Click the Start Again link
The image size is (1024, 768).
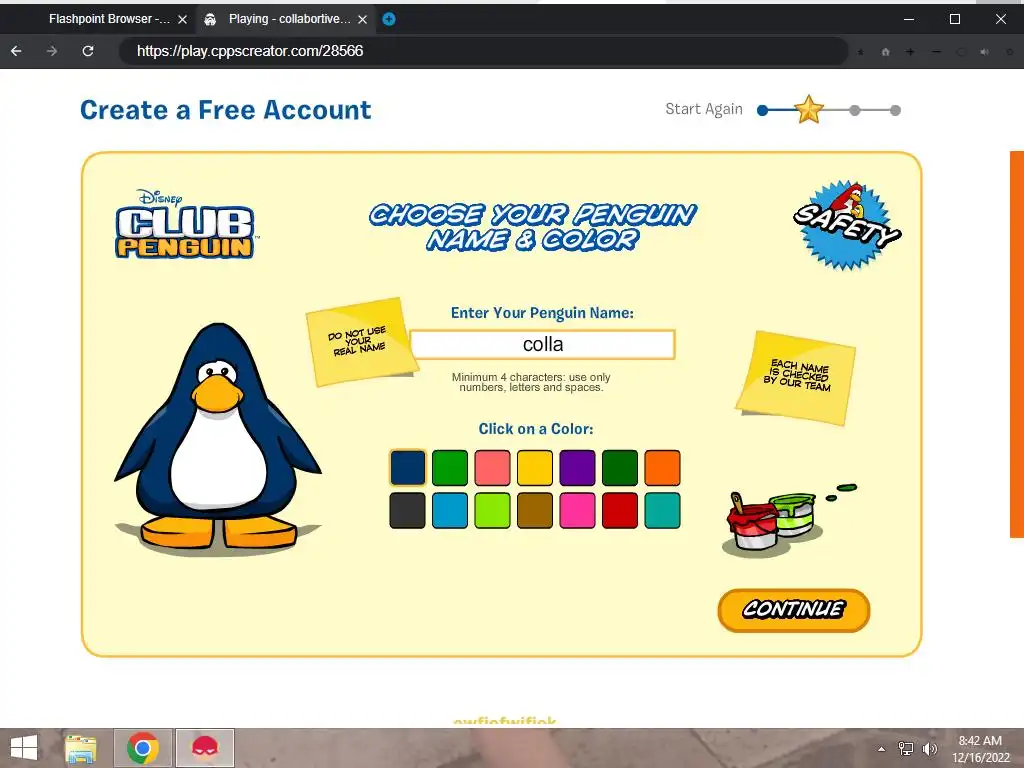704,109
